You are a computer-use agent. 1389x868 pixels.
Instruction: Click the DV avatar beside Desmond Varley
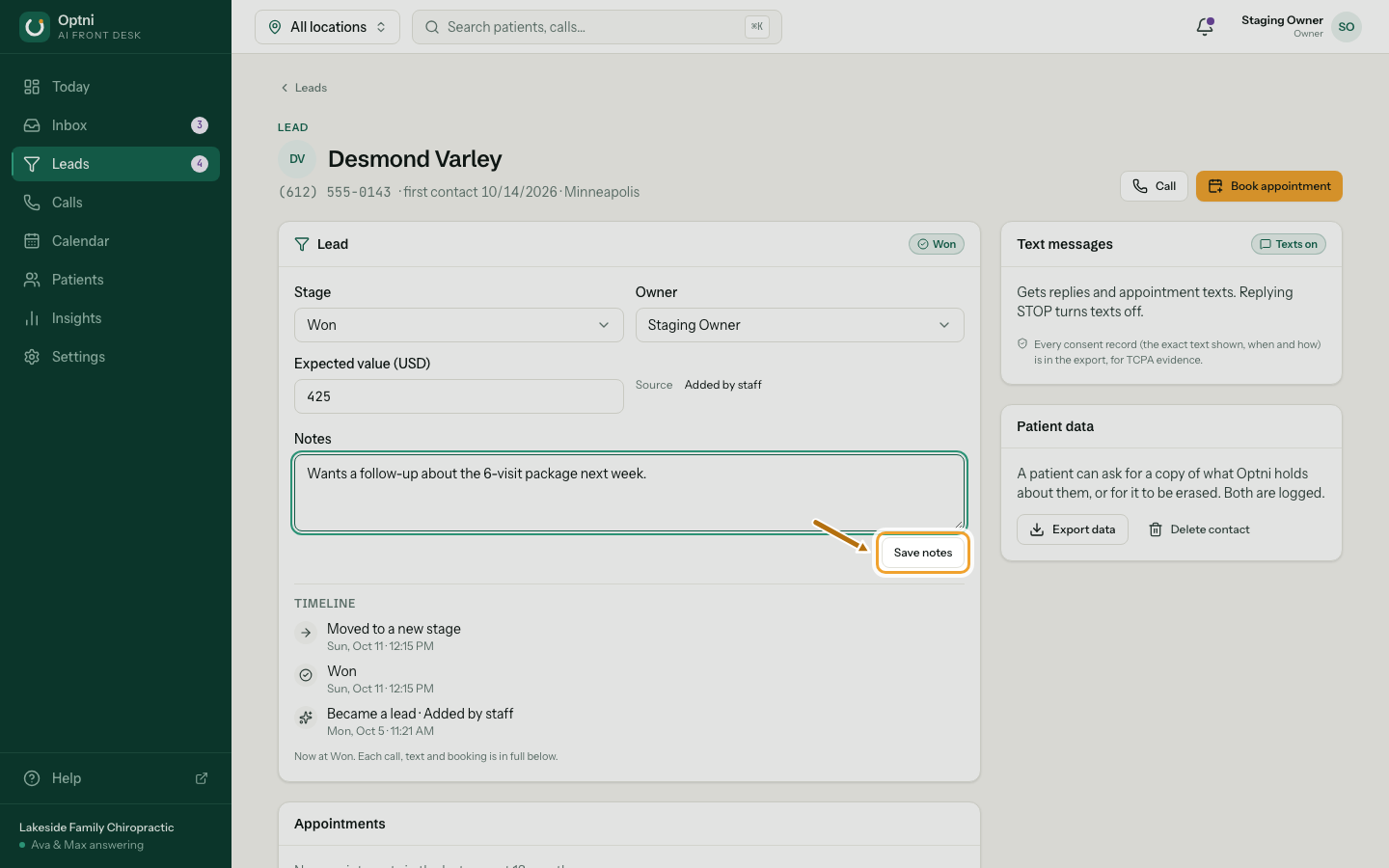pos(297,159)
